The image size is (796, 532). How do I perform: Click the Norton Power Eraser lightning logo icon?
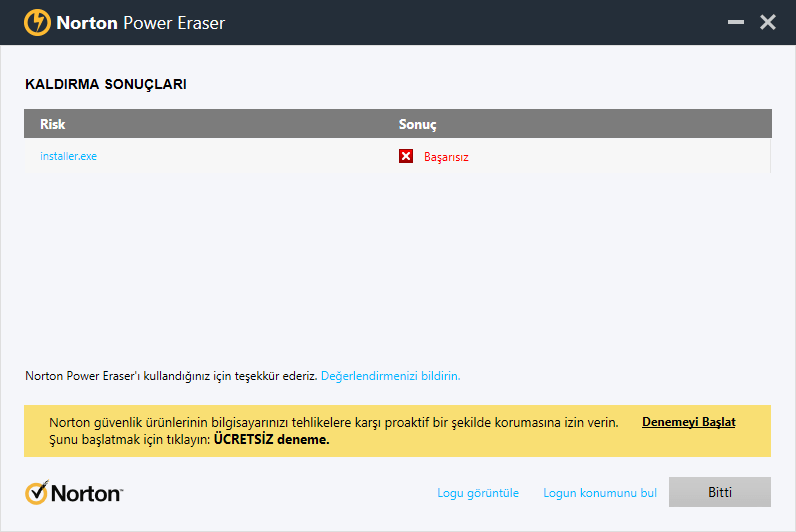click(37, 22)
